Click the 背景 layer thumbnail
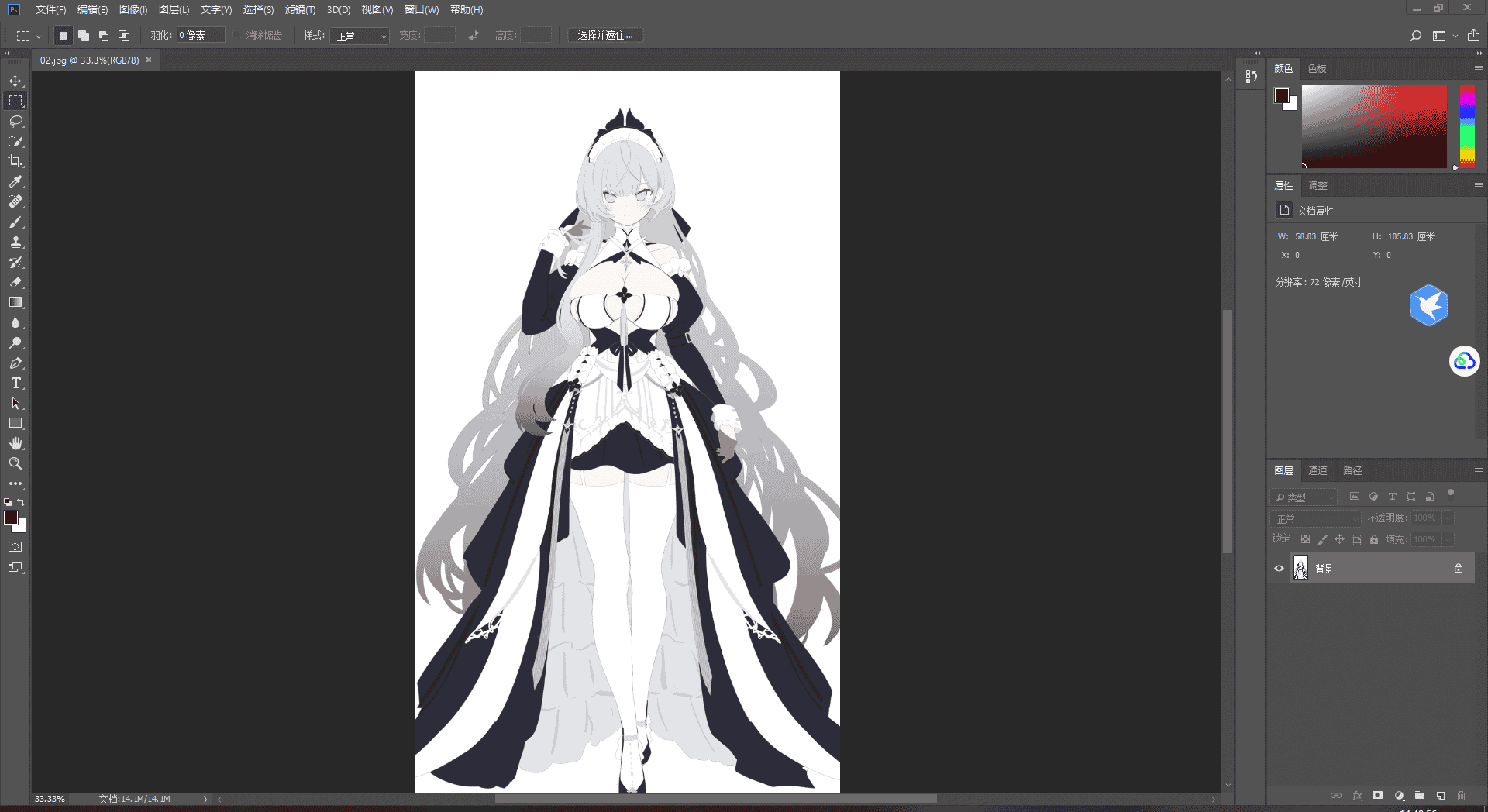 (x=1300, y=569)
